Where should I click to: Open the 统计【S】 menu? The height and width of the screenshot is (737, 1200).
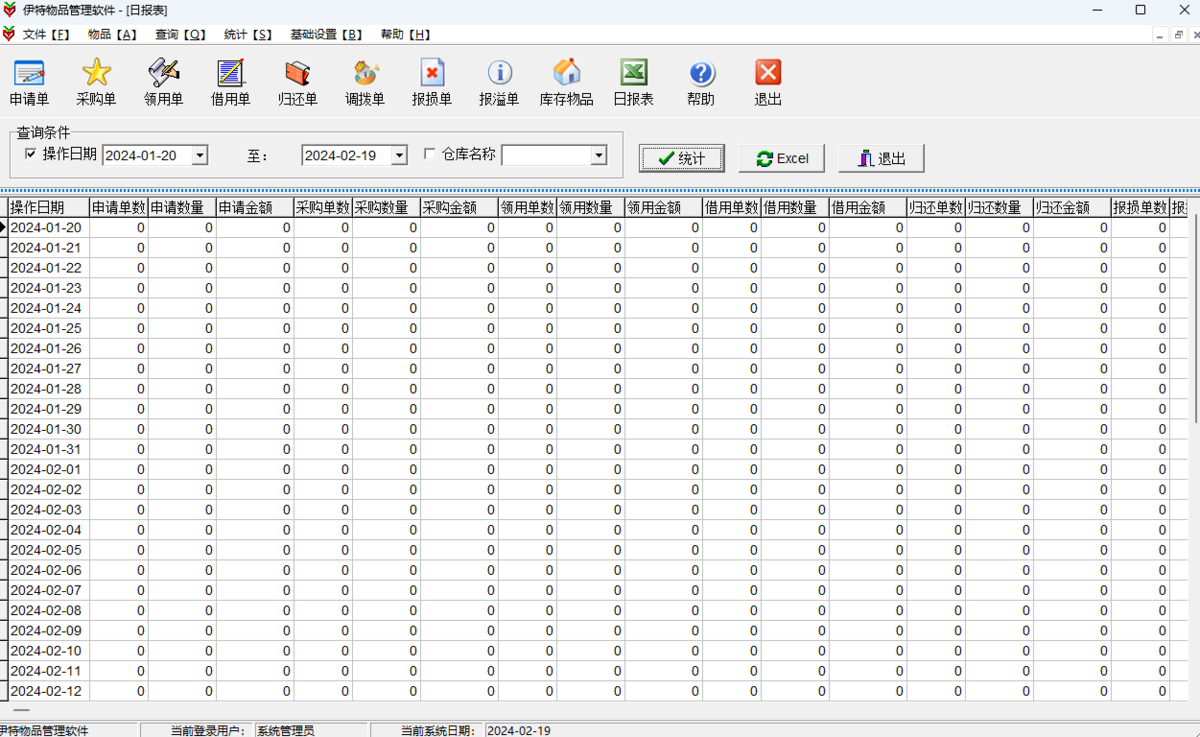pos(248,34)
